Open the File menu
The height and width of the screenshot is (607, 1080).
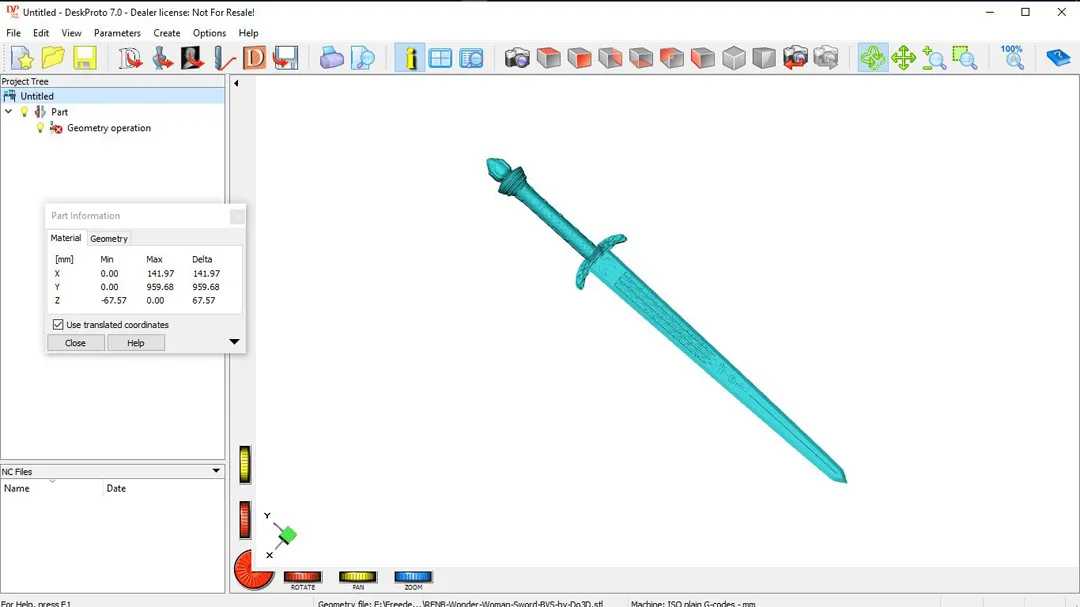tap(13, 33)
